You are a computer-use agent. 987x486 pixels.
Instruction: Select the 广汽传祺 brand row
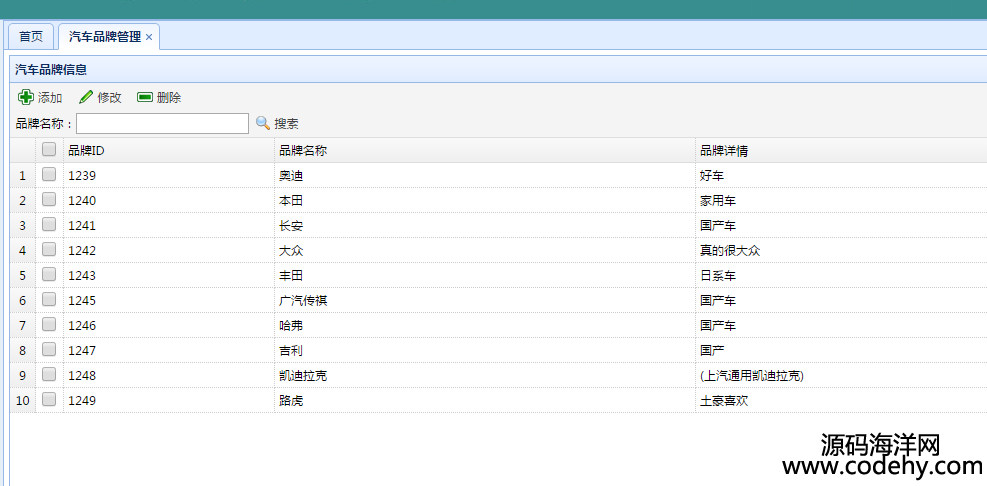click(x=499, y=300)
